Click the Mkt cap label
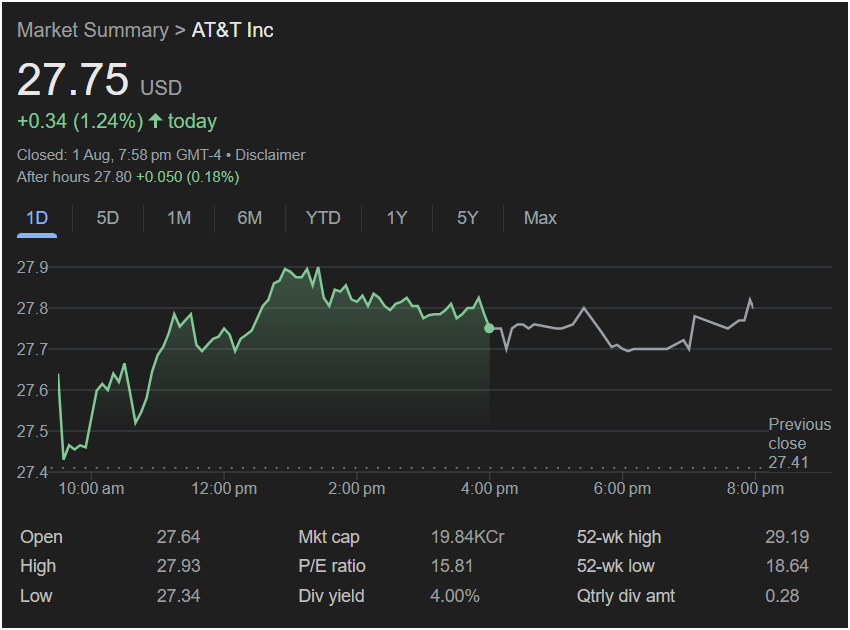 click(x=329, y=537)
